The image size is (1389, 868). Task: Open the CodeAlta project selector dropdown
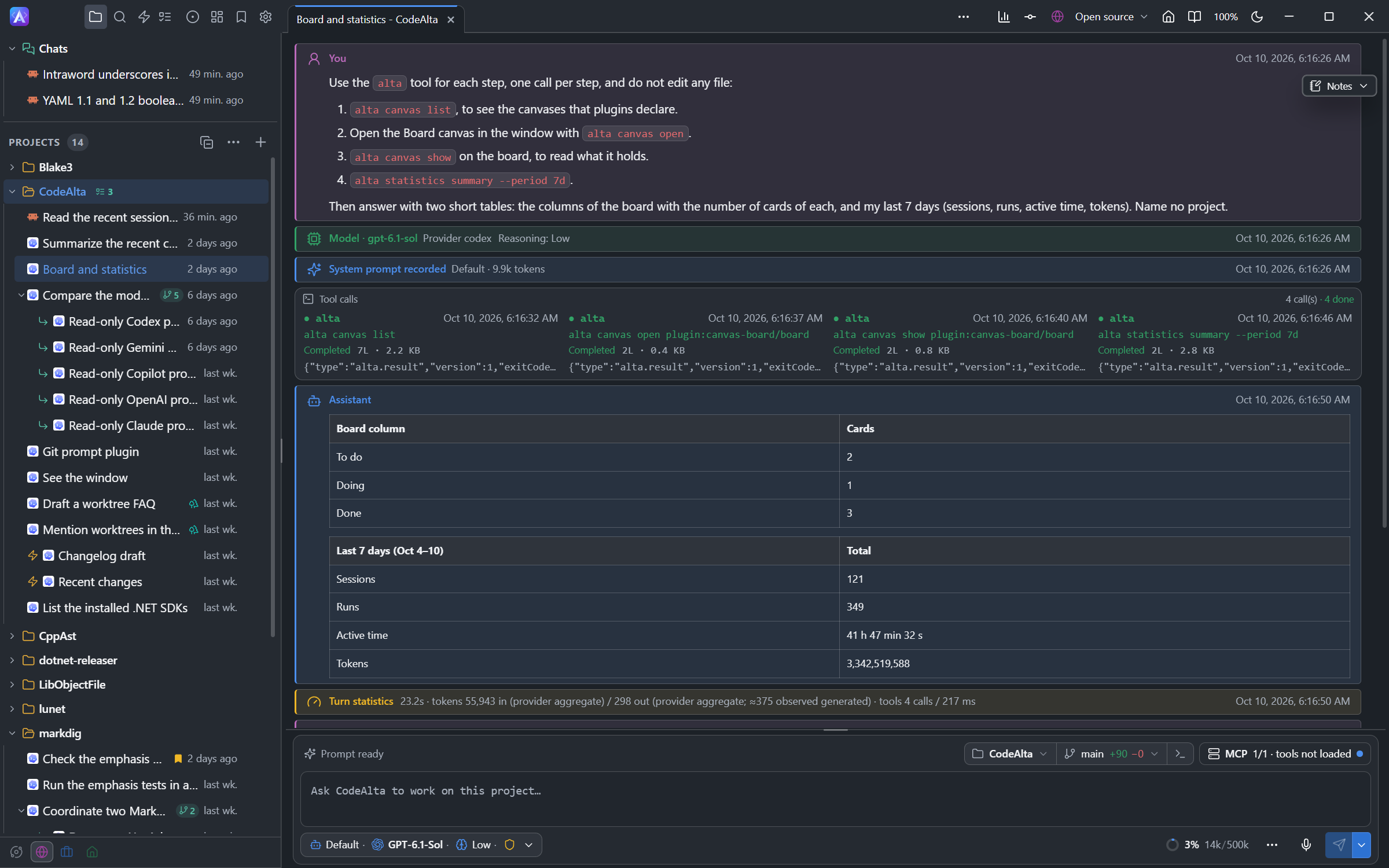coord(1010,754)
